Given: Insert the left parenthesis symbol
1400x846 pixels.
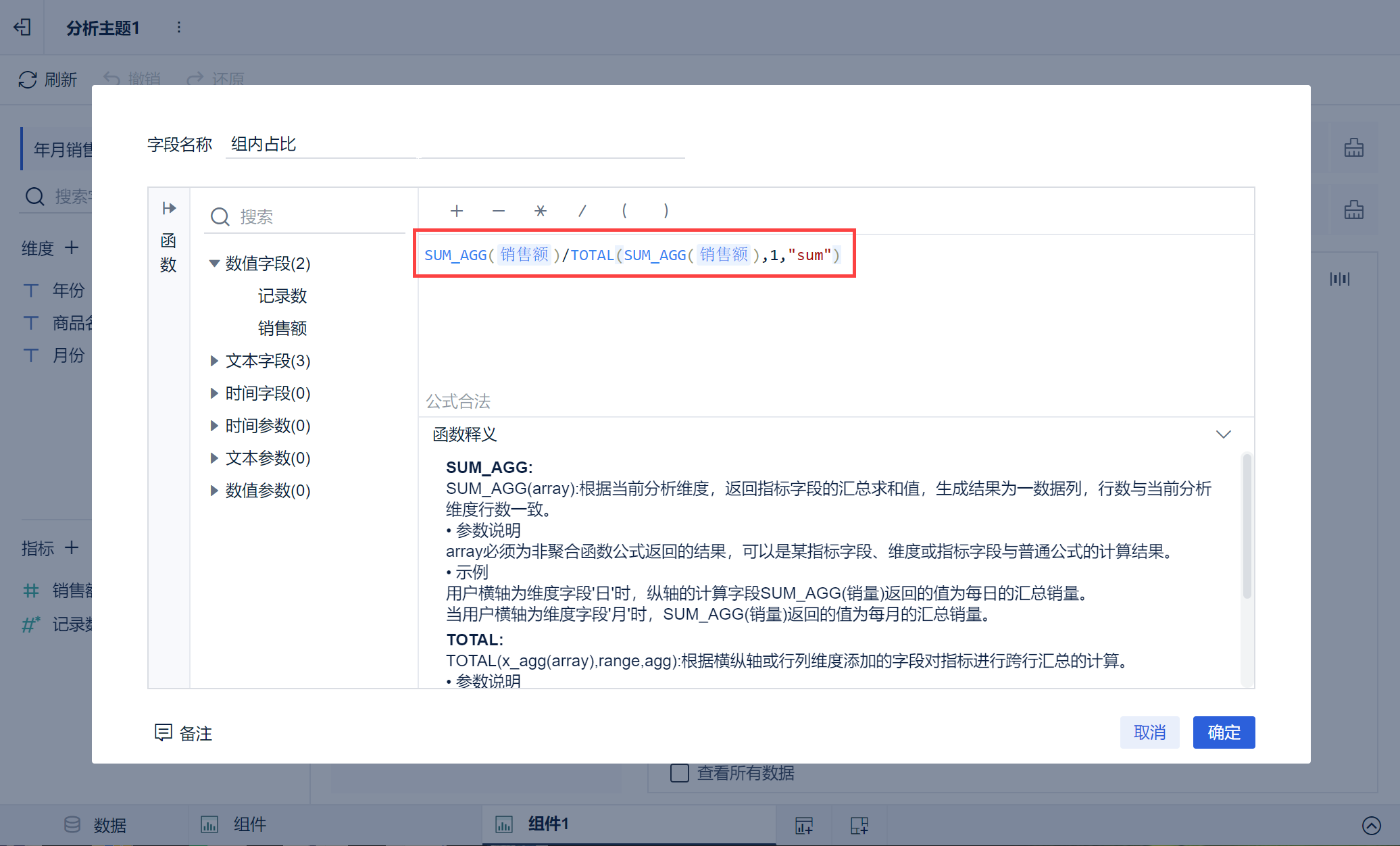Looking at the screenshot, I should 624,211.
